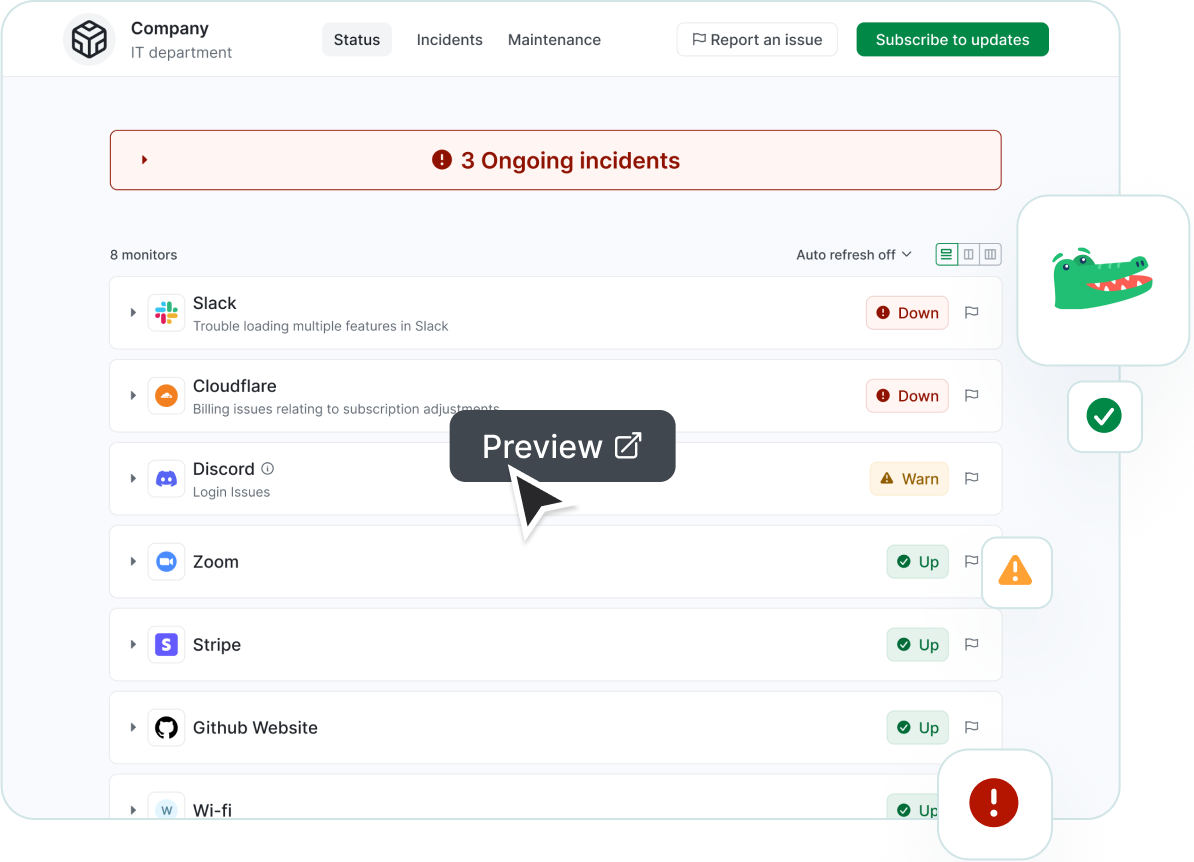This screenshot has width=1194, height=862.
Task: Toggle single-column list view layout
Action: [946, 254]
